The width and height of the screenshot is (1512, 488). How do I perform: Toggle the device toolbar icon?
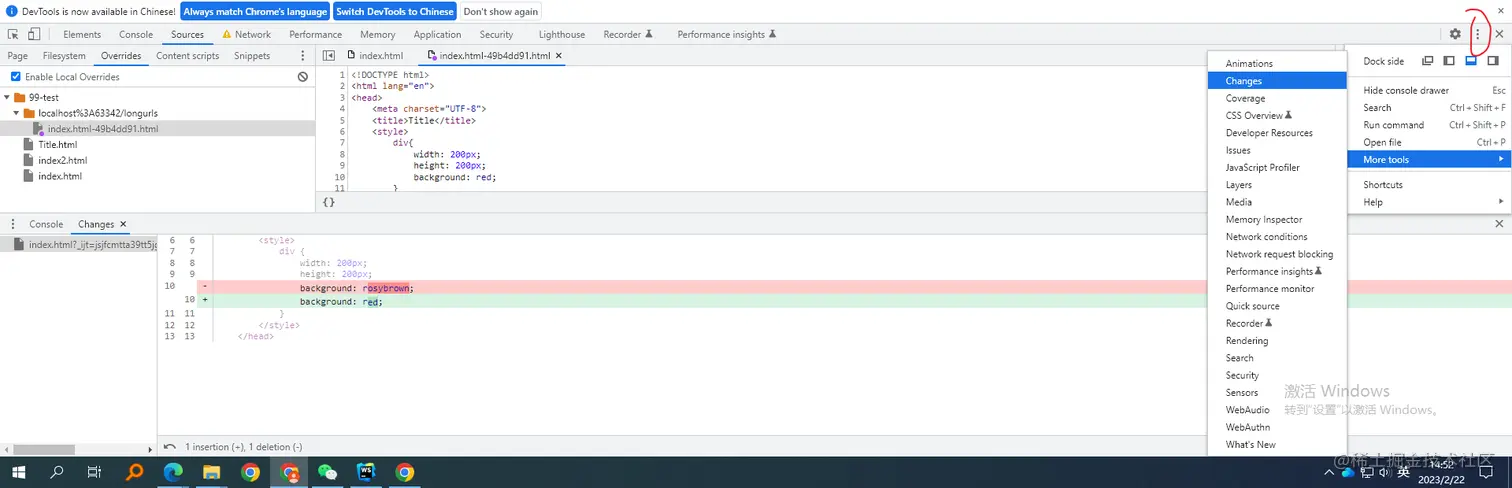tap(34, 34)
